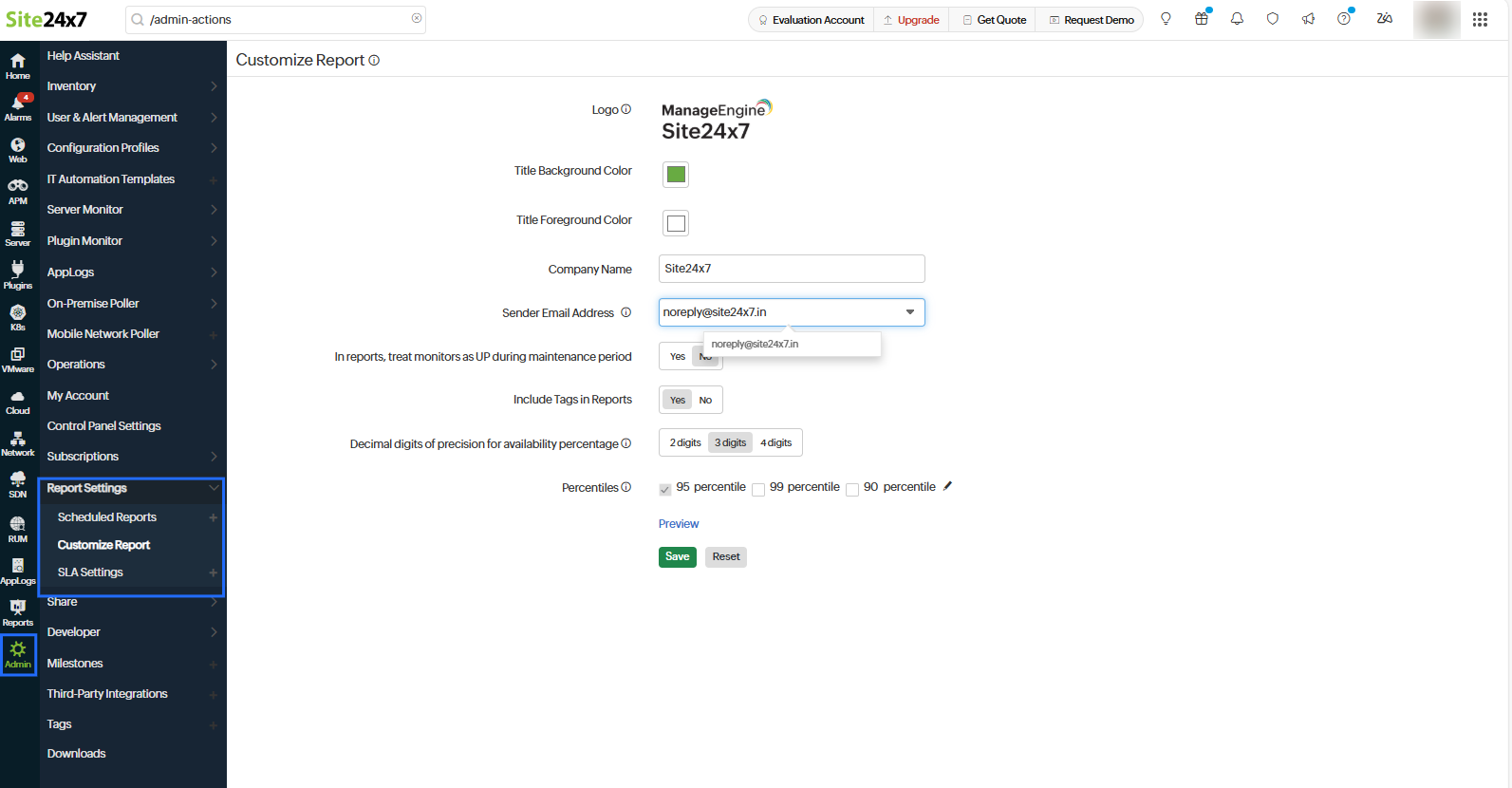Click the shield icon in top bar
The image size is (1512, 788).
[x=1273, y=19]
